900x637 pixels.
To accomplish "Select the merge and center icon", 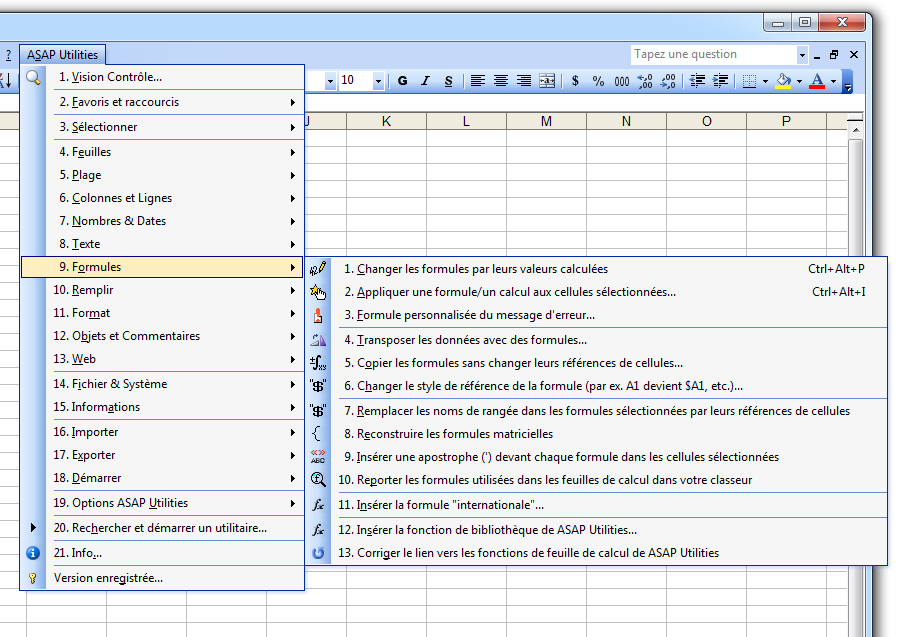I will point(546,81).
